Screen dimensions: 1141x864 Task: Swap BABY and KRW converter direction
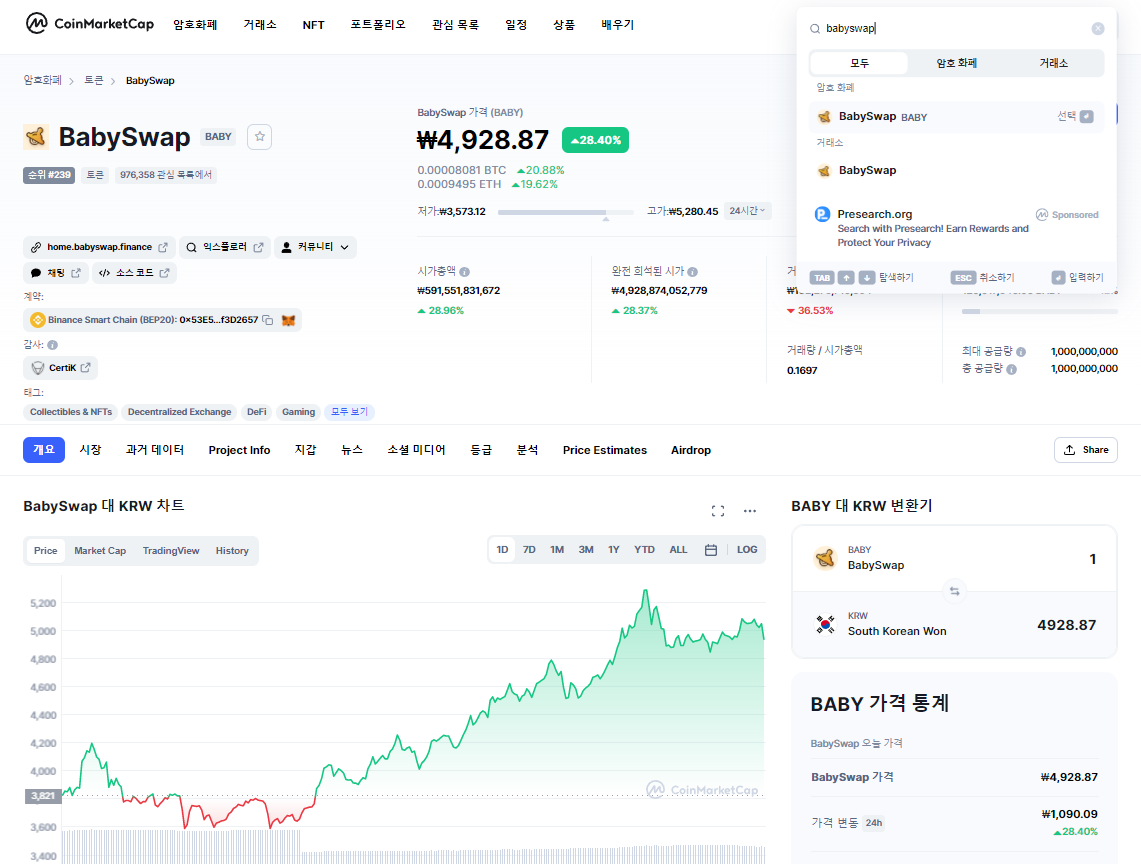point(954,591)
